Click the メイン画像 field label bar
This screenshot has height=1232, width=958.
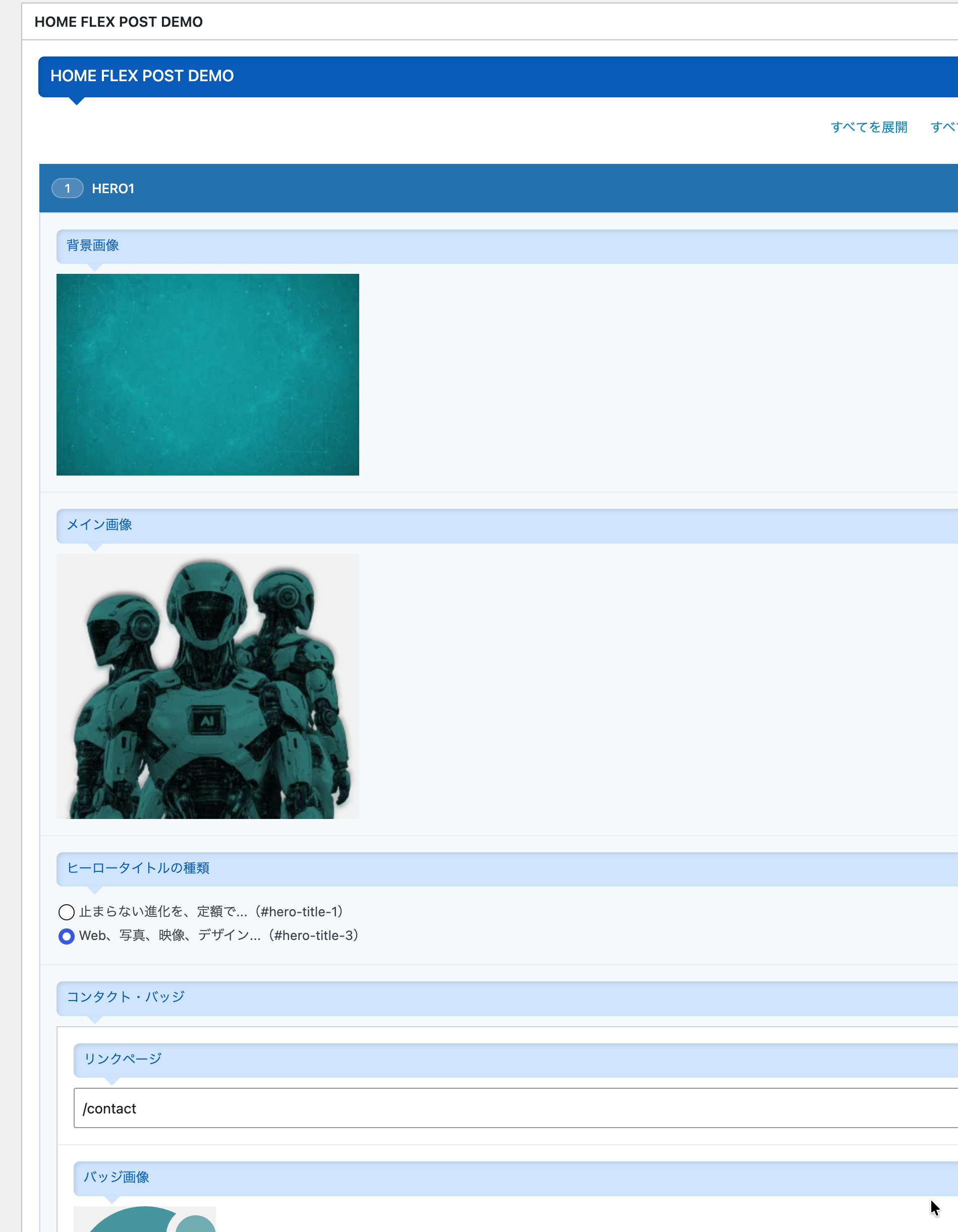coord(506,526)
